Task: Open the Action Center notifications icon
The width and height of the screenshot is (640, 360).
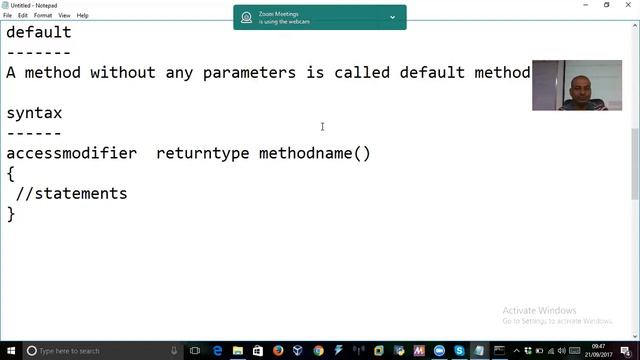Action: point(625,351)
